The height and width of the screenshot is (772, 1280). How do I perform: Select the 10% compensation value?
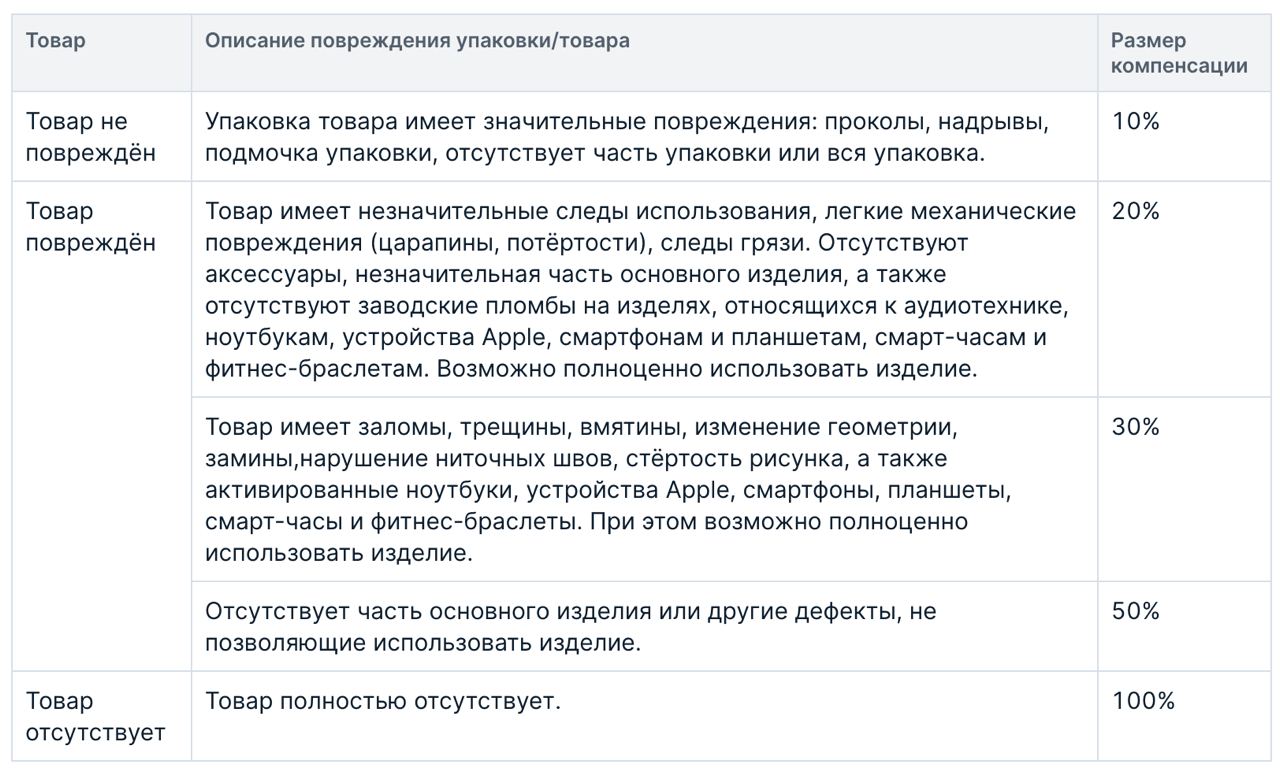pos(1135,122)
